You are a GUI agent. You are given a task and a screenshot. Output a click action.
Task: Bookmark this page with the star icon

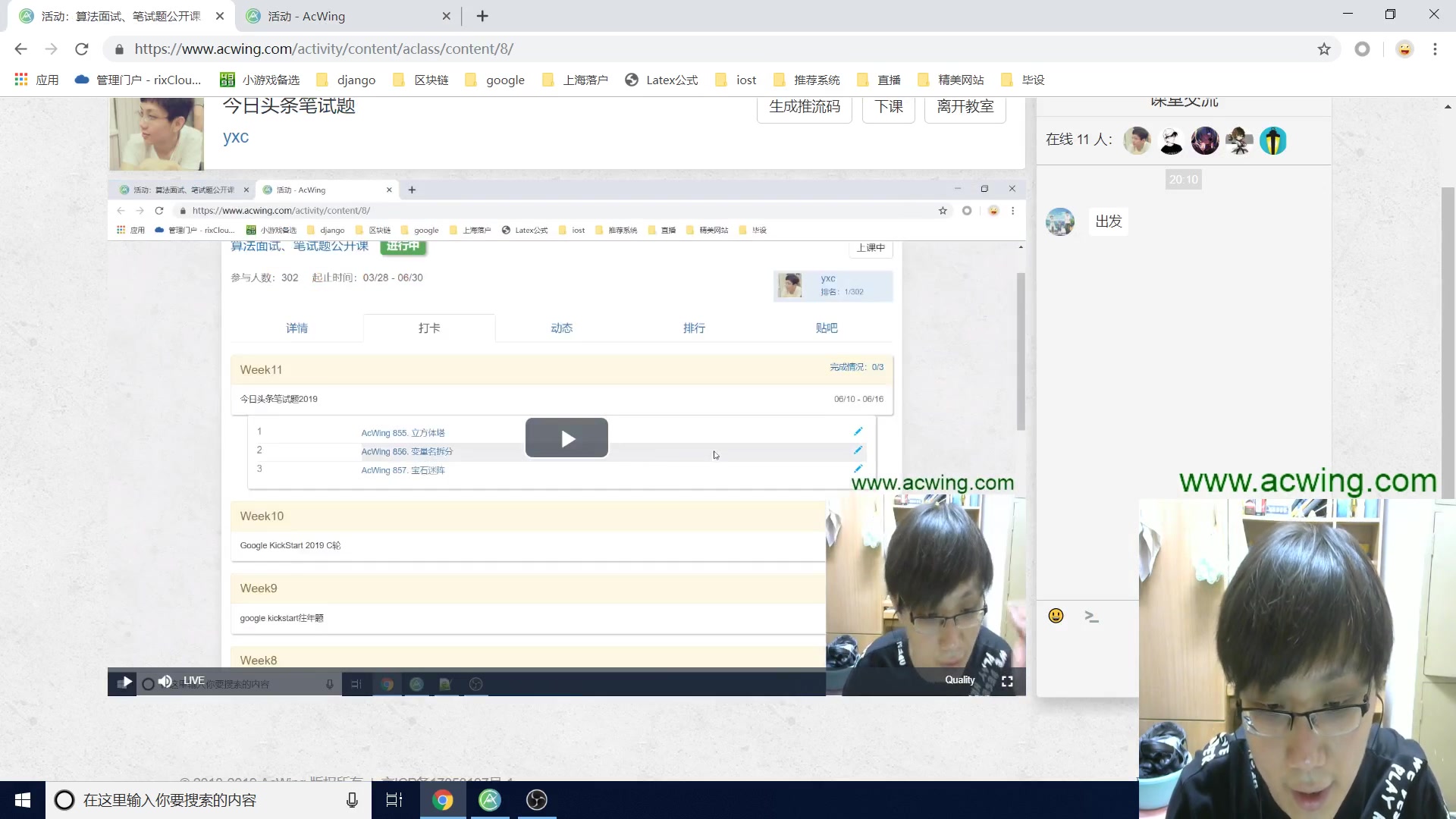[1324, 49]
